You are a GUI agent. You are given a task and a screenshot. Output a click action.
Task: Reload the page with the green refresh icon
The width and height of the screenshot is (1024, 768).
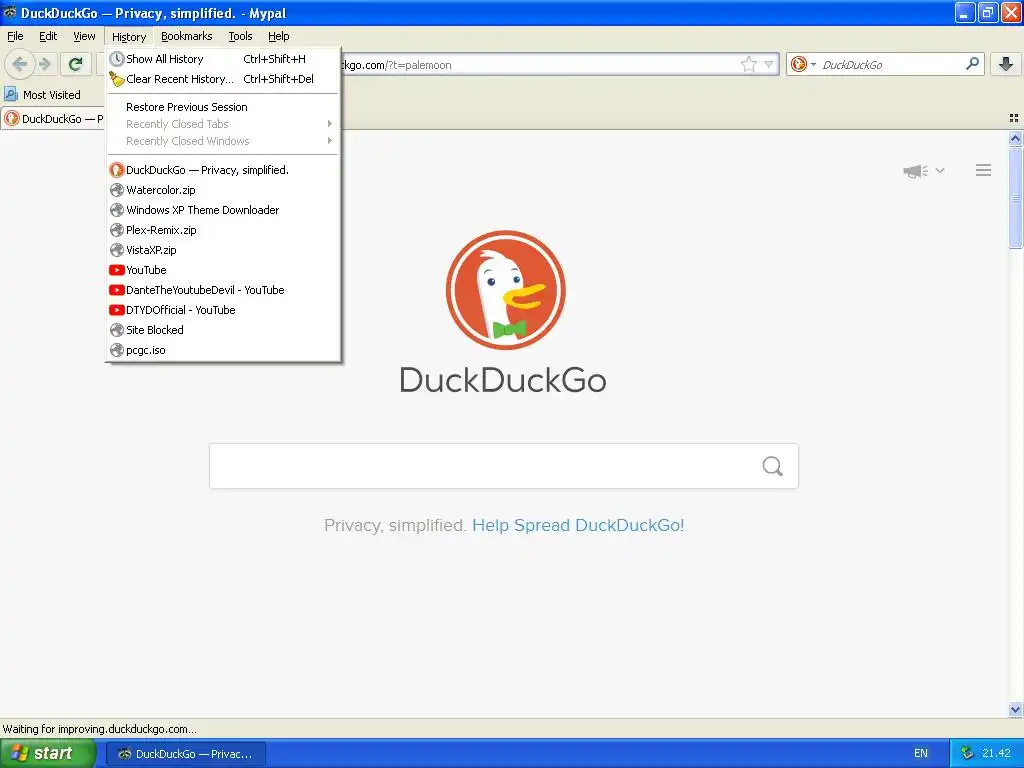tap(76, 64)
